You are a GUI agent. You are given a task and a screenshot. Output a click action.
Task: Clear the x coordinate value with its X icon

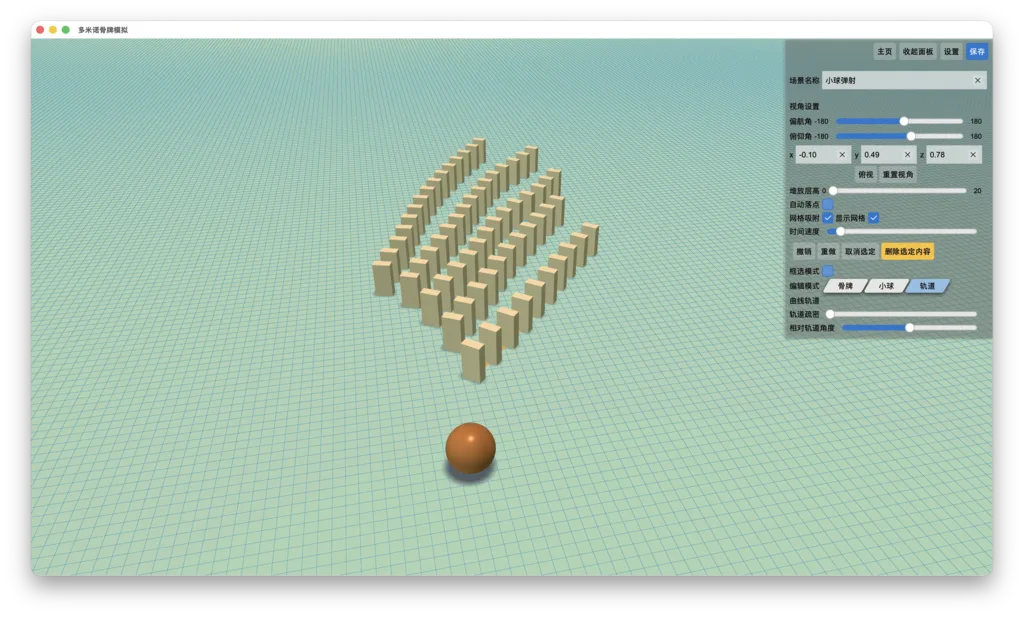842,155
